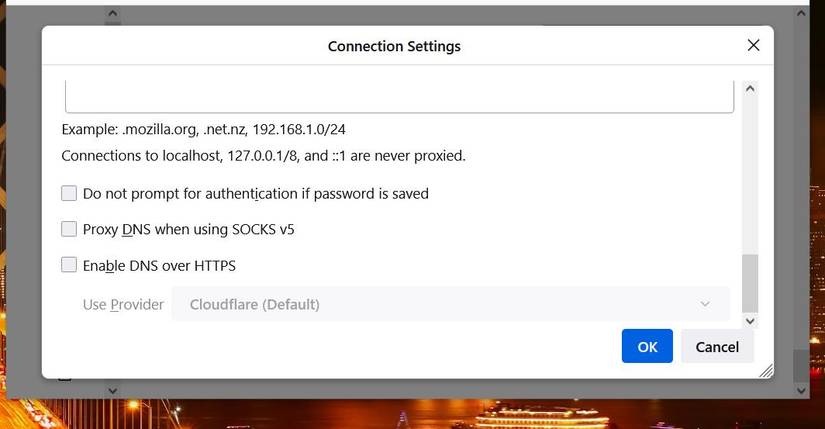Screen dimensions: 825x429
Task: Click the dialog scrollbar up arrow
Action: [750, 89]
